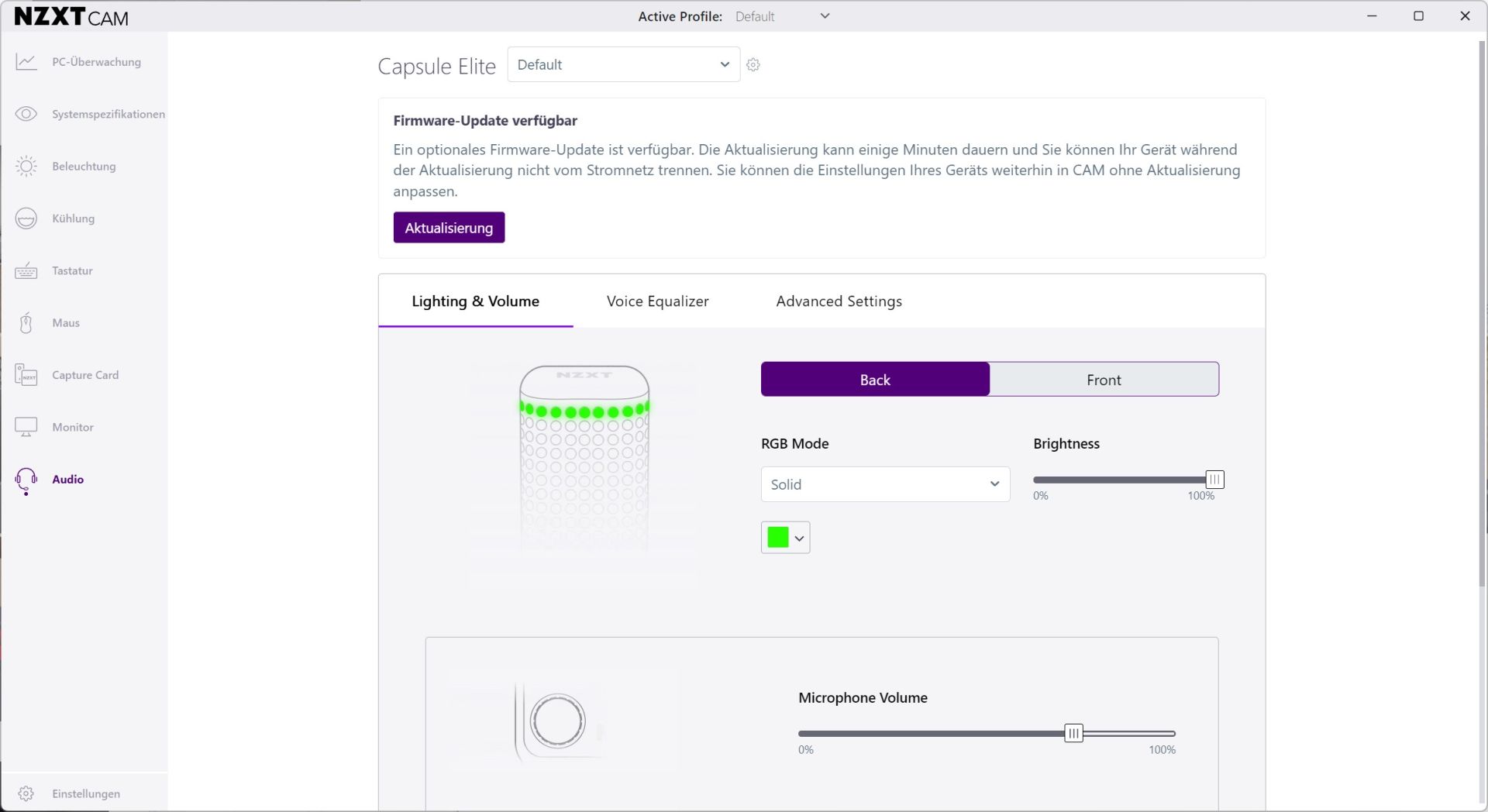Click the green color swatch

pyautogui.click(x=778, y=537)
